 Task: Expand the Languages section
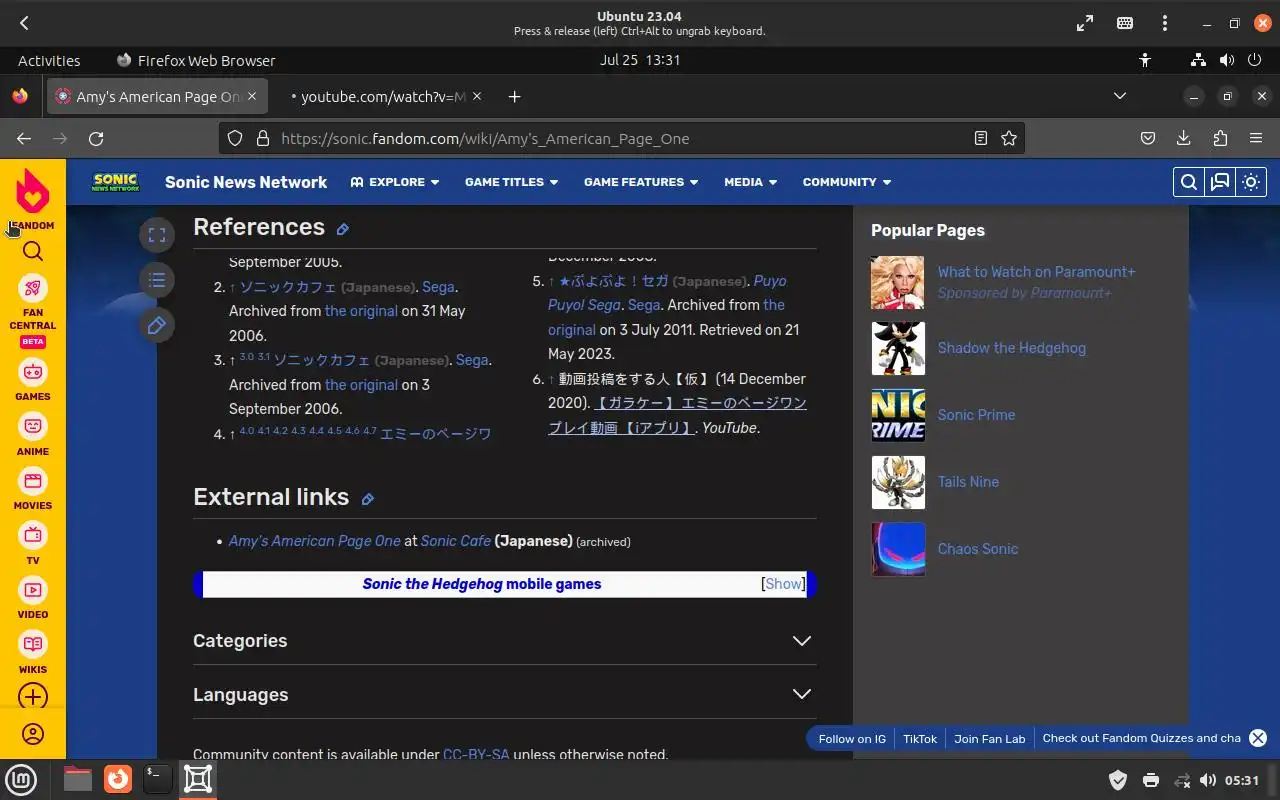pos(504,695)
